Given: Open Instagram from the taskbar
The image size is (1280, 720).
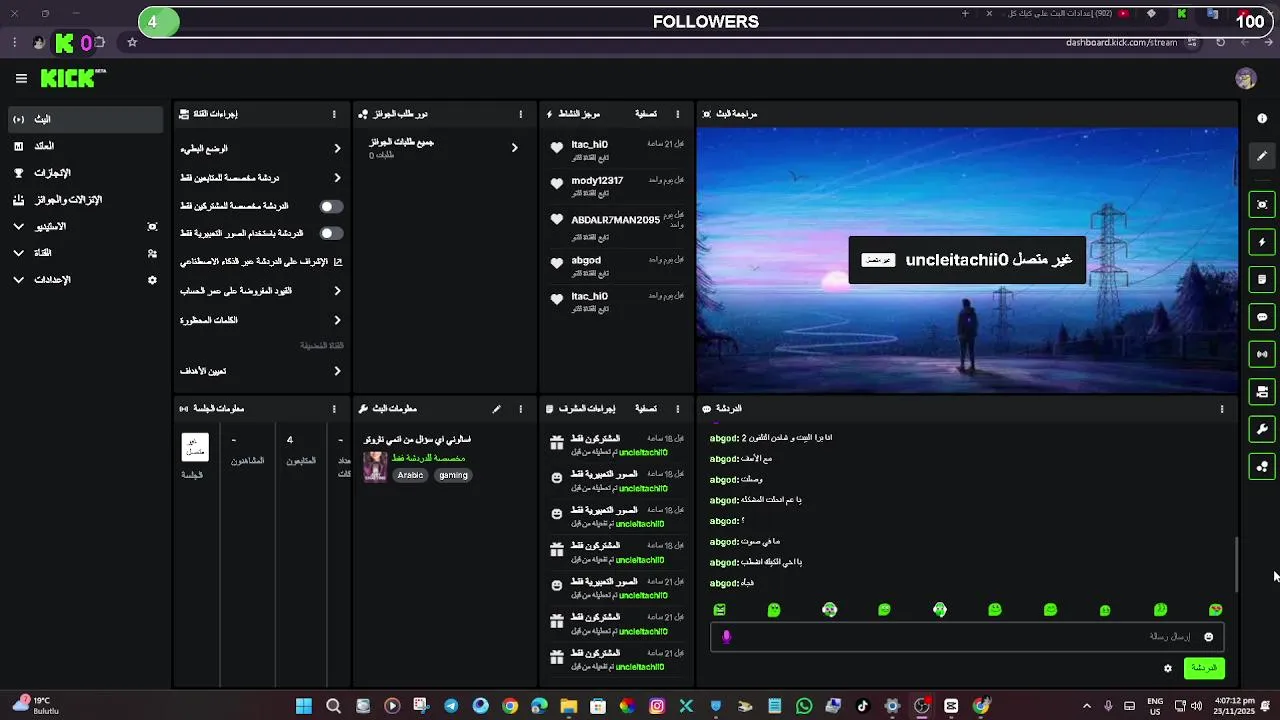Looking at the screenshot, I should pos(657,706).
